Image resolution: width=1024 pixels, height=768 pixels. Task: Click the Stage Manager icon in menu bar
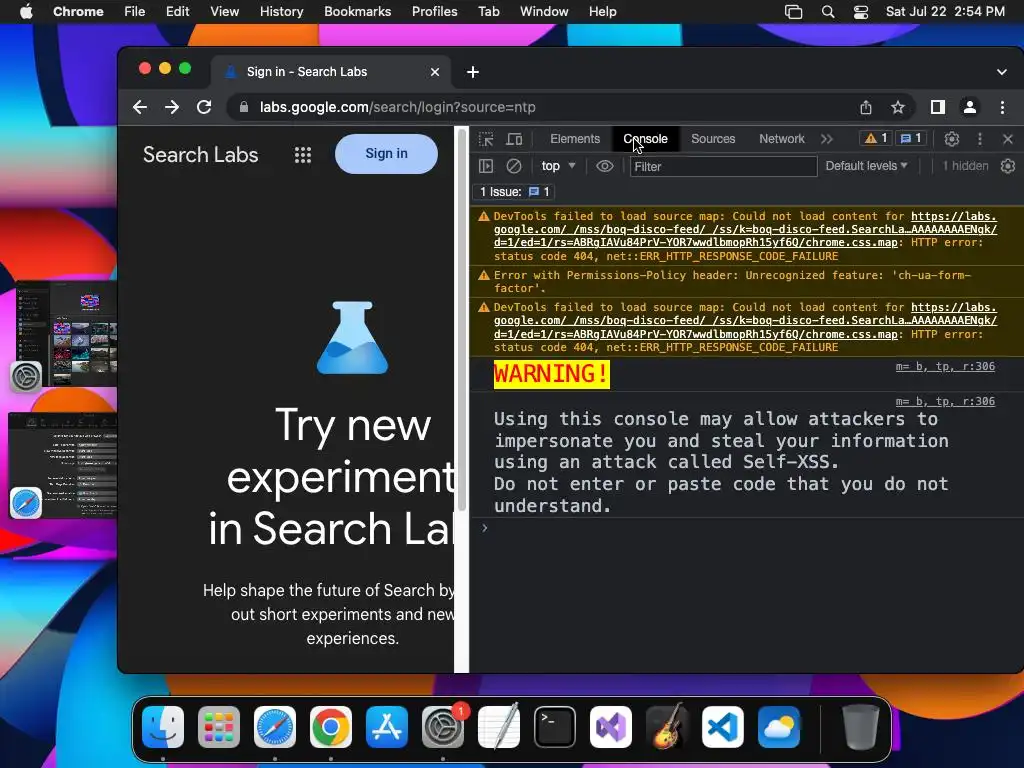click(x=793, y=12)
